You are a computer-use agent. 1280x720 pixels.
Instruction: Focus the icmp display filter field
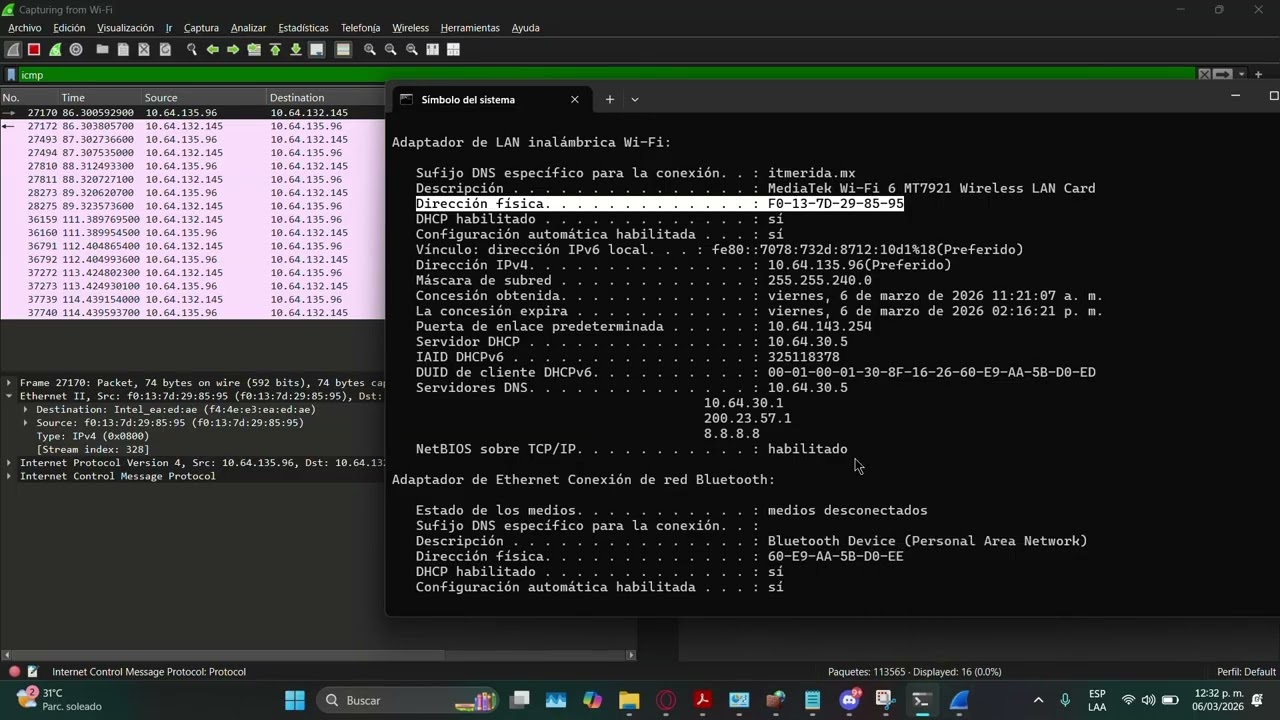pos(607,75)
